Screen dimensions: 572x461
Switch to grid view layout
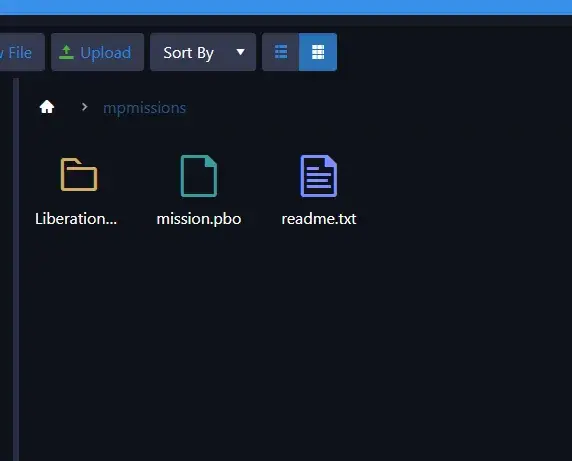tap(318, 52)
